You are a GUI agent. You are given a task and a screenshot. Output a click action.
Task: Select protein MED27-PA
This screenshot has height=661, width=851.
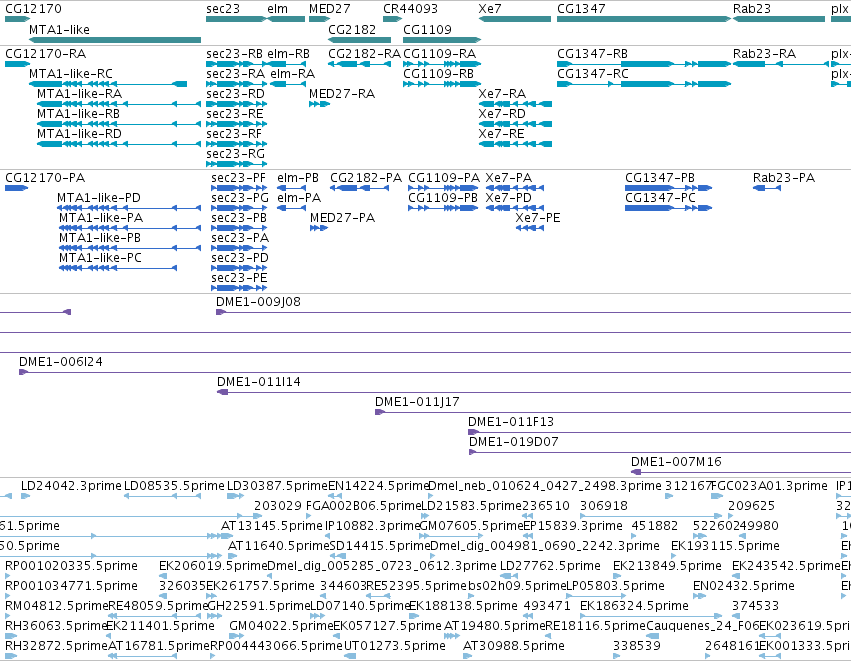pyautogui.click(x=319, y=228)
